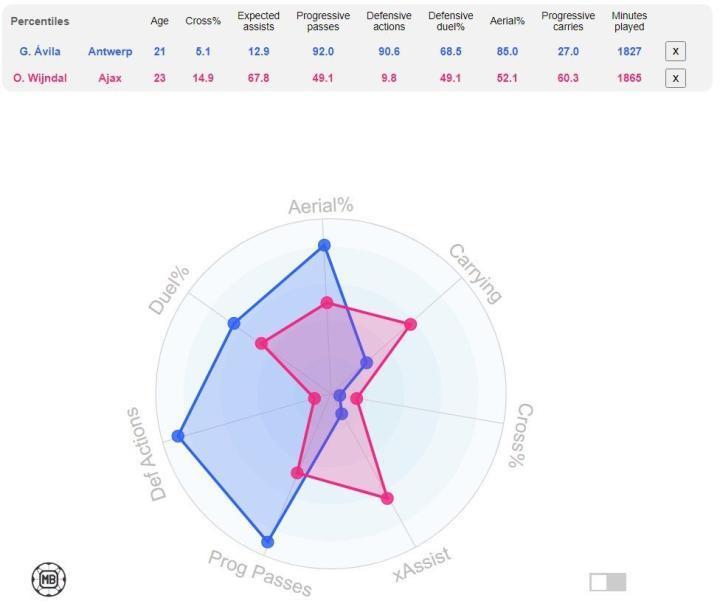Click the Def Actions axis label
720x609 pixels.
(x=146, y=453)
